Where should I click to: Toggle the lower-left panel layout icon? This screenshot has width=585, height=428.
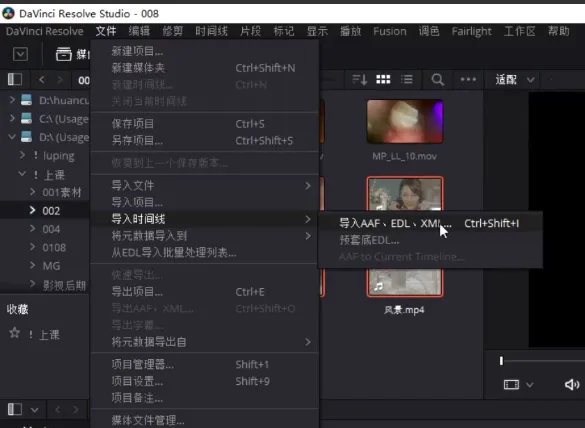pos(15,409)
